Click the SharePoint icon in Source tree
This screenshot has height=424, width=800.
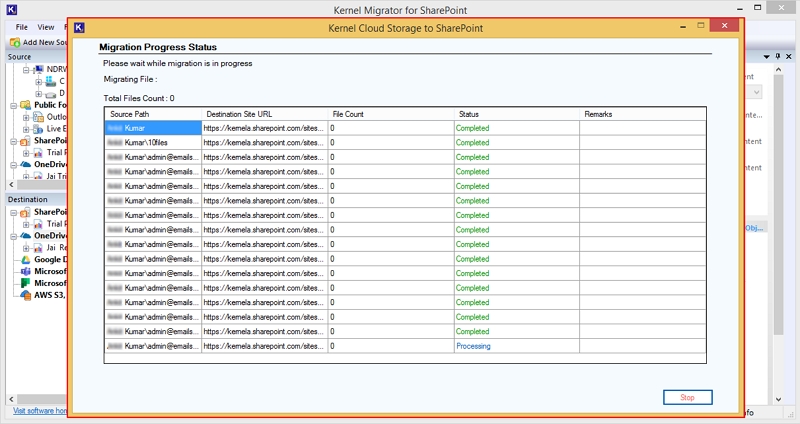[26, 141]
